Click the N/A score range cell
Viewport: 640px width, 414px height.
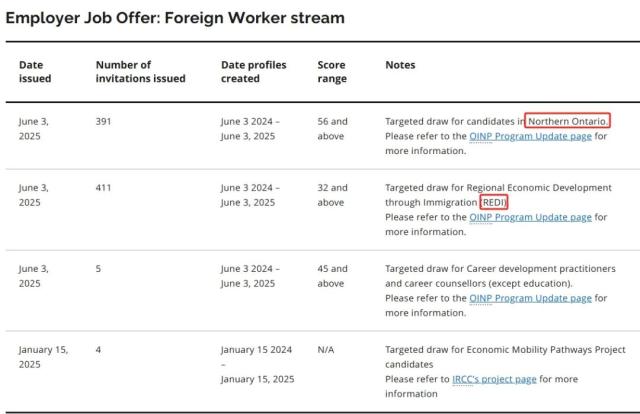pyautogui.click(x=326, y=350)
